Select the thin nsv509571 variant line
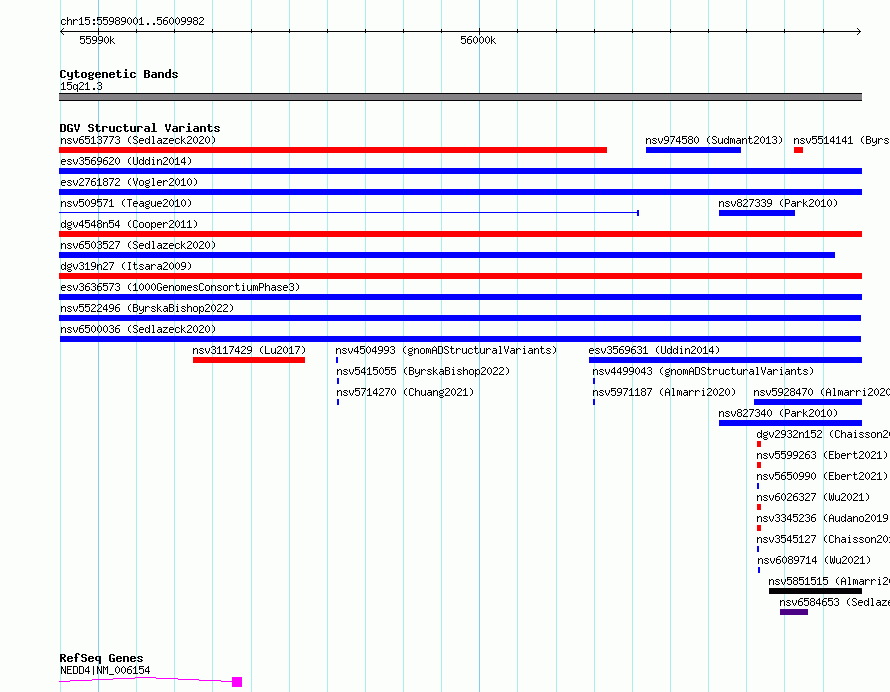 click(x=349, y=213)
